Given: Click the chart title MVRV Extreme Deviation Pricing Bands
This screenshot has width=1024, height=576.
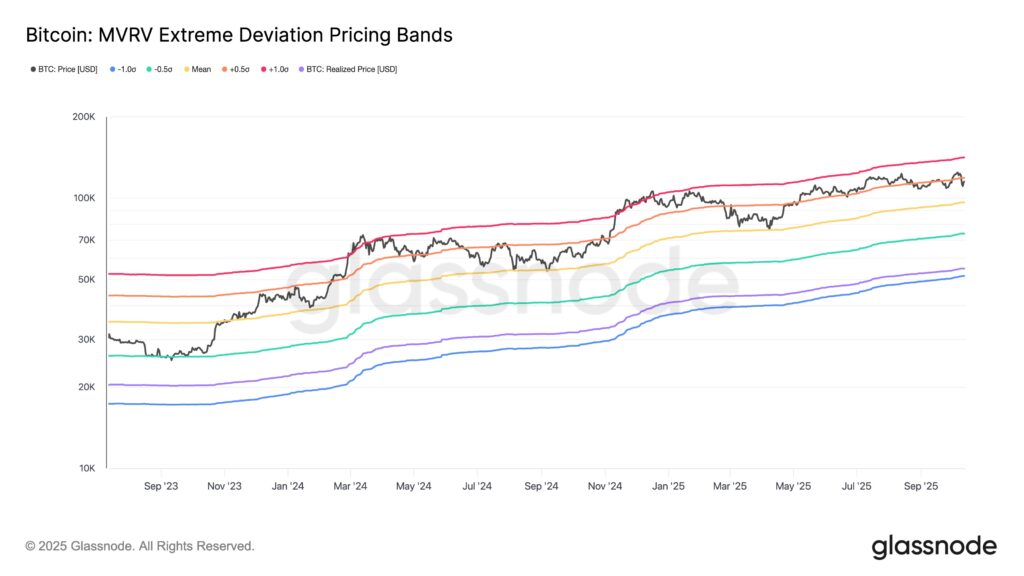Looking at the screenshot, I should coord(239,35).
